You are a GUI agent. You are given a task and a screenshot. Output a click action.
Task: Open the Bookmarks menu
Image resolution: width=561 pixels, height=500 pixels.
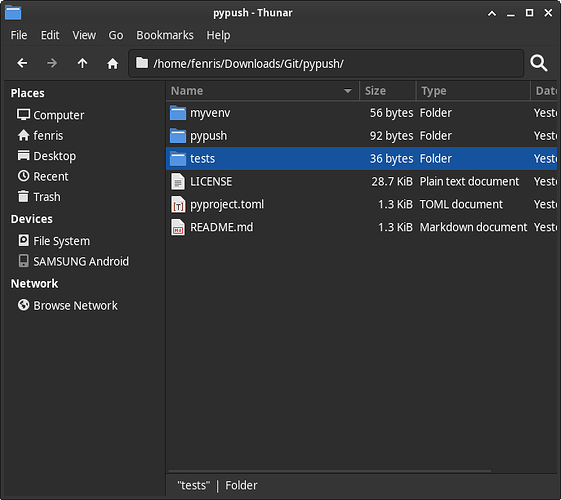[x=165, y=35]
